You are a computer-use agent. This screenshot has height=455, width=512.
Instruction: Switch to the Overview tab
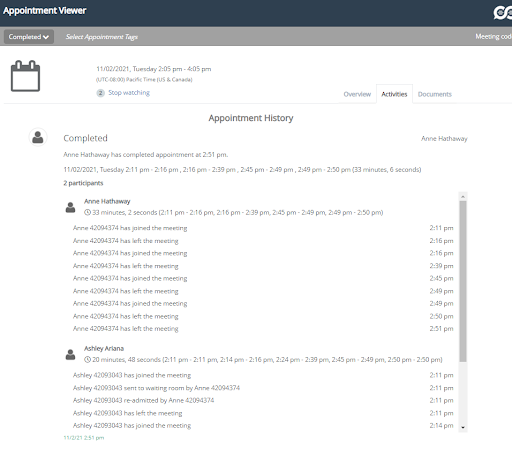point(357,94)
